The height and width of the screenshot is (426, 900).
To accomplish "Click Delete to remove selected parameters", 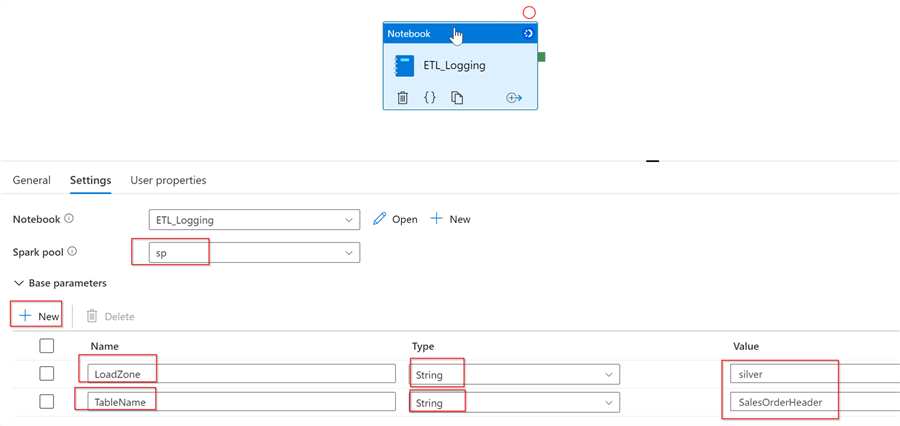I will 110,316.
